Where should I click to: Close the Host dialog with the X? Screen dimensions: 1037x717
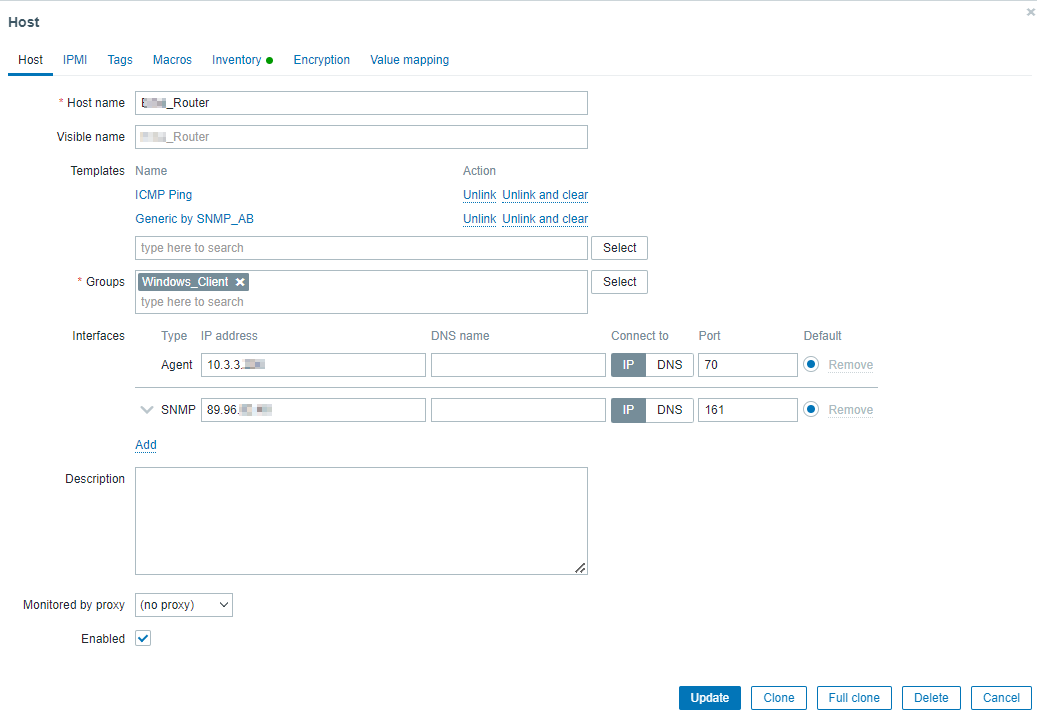(x=1030, y=12)
